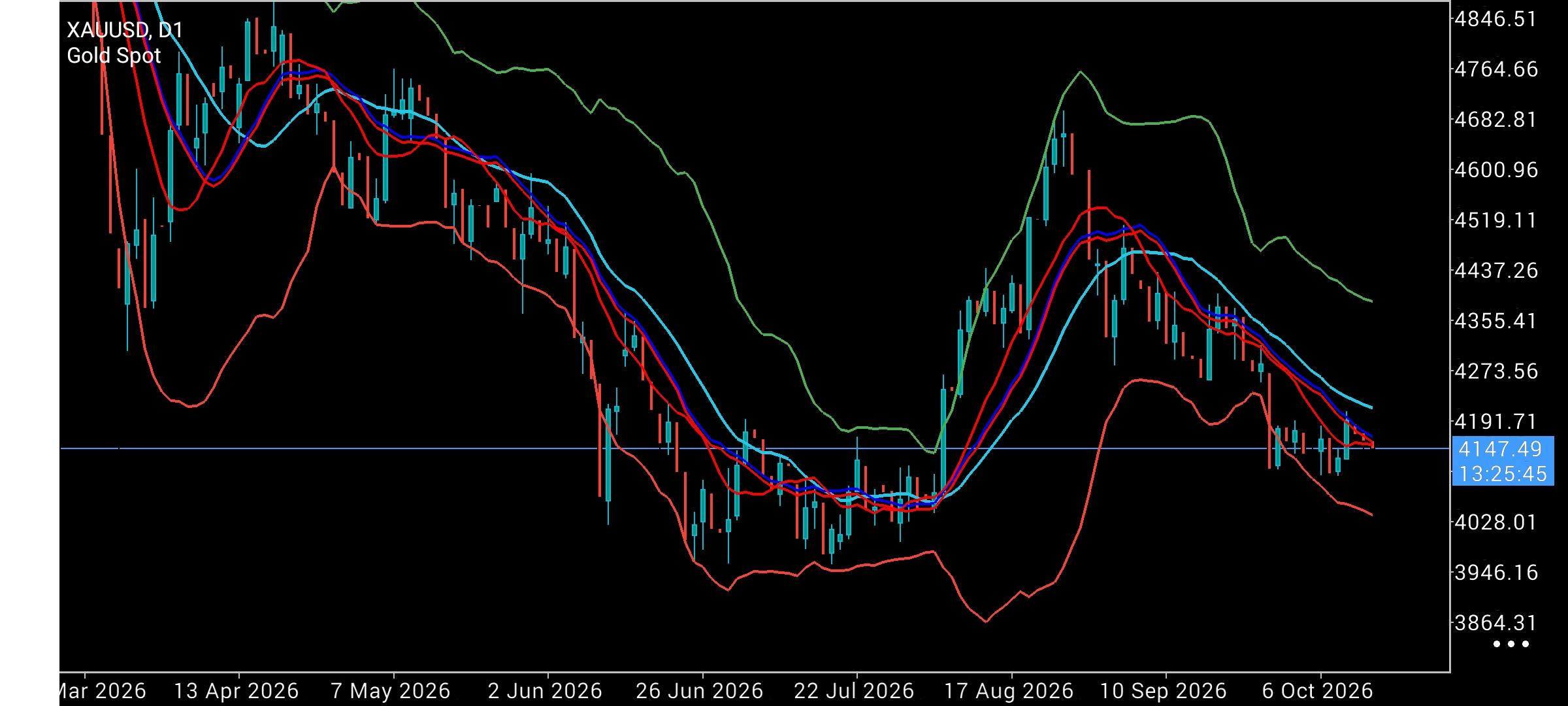This screenshot has height=706, width=1568.
Task: Select the 4682.81 price scale value
Action: 1496,120
